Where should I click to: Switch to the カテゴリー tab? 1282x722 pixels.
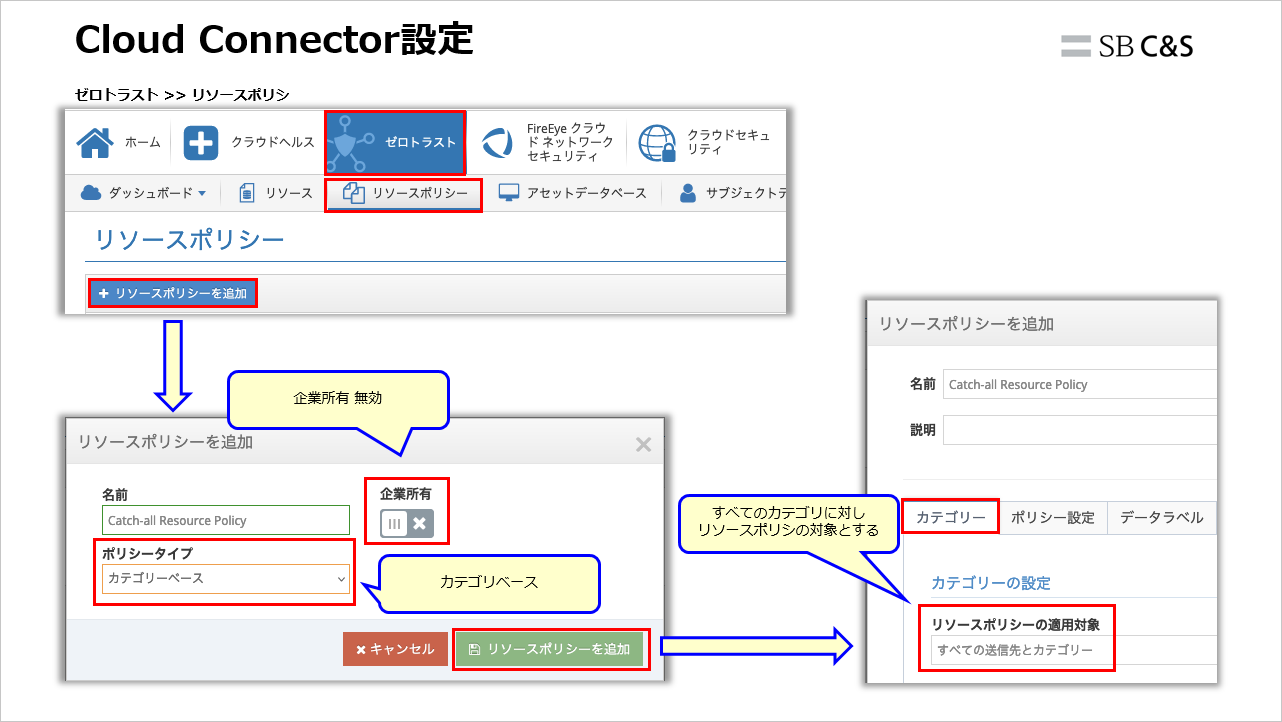coord(951,517)
